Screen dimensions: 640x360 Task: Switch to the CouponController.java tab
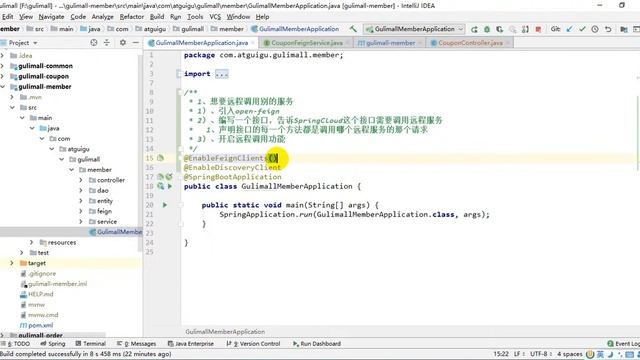pyautogui.click(x=470, y=43)
